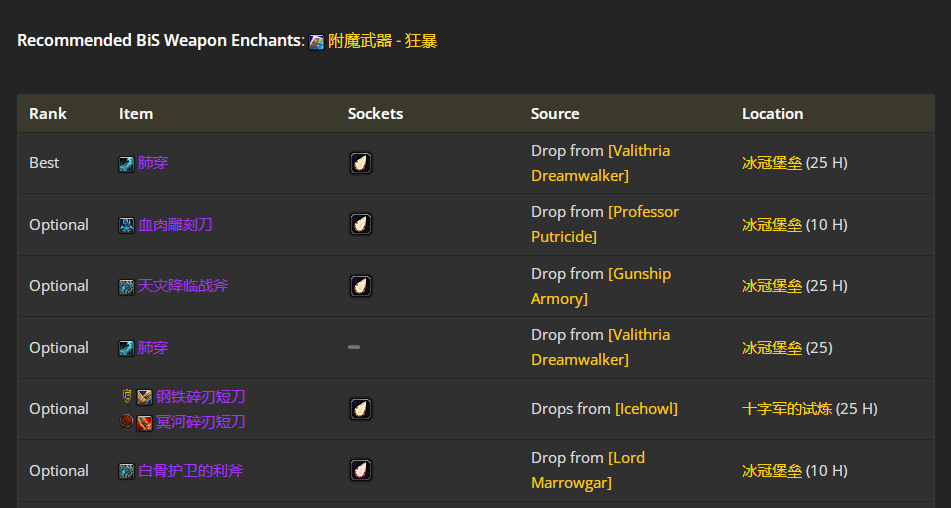Open 冰冠堡垒 link in the Lord Marrowgar row

pyautogui.click(x=772, y=471)
